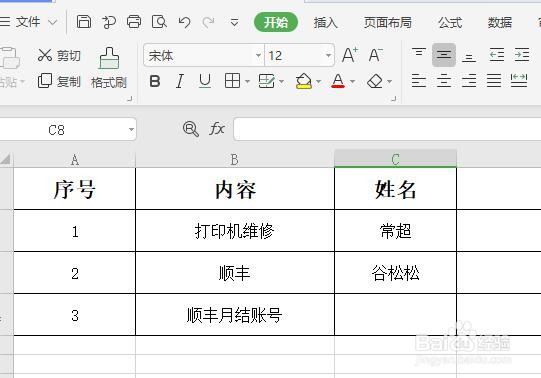Click the distributed alignment icon
This screenshot has width=541, height=378.
click(x=519, y=81)
